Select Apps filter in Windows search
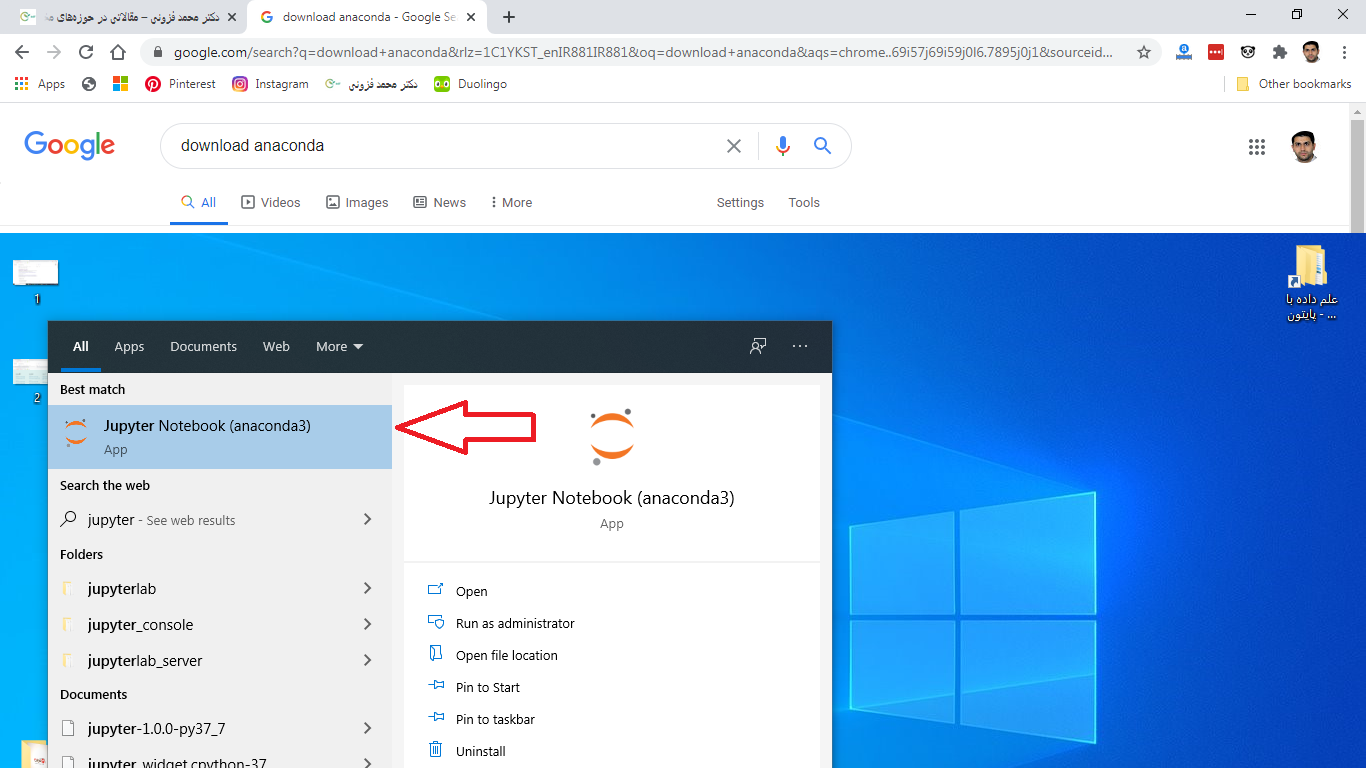This screenshot has height=768, width=1366. [129, 346]
